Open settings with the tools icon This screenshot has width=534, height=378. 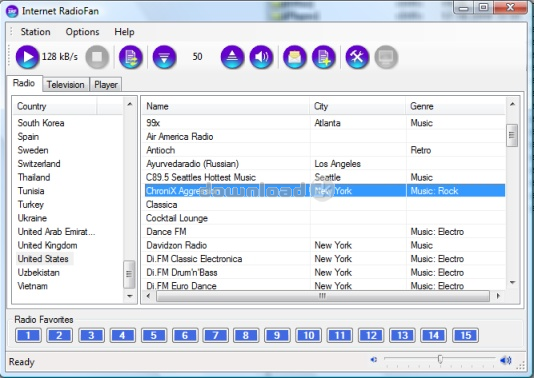tap(357, 57)
